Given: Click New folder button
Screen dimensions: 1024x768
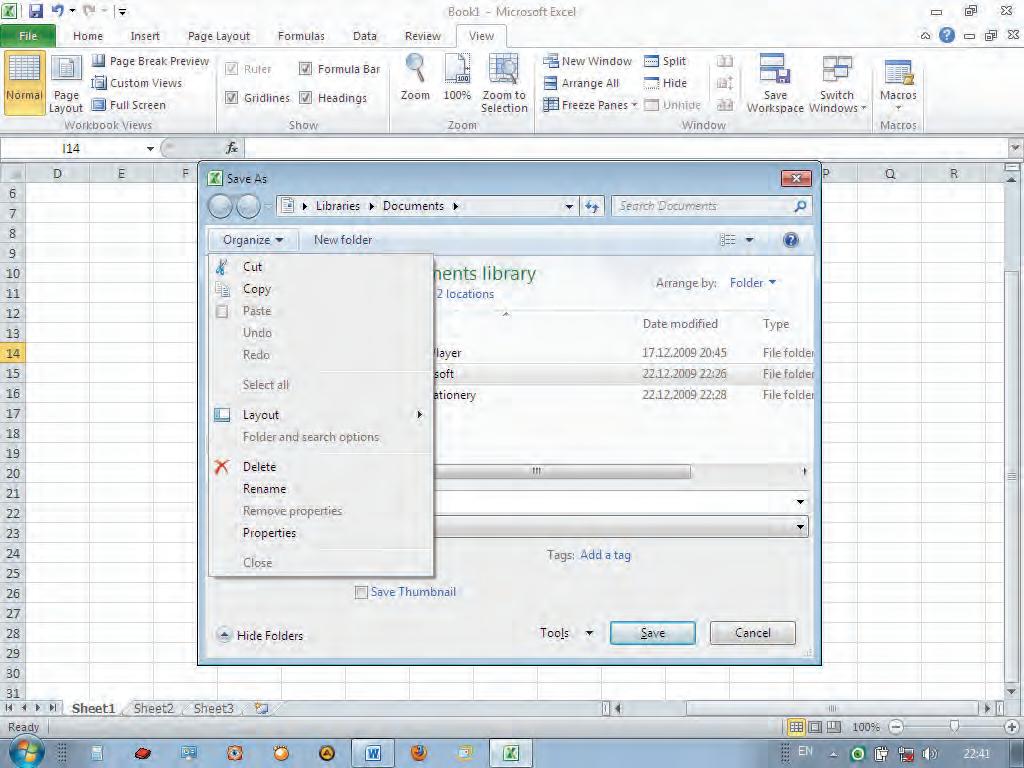Looking at the screenshot, I should [343, 240].
